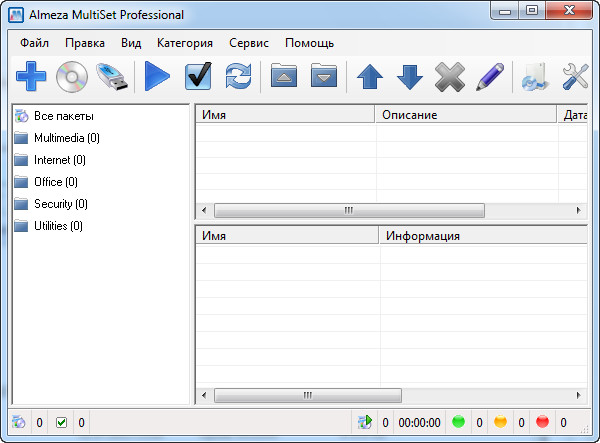Screen dimensions: 600x443
Task: Open settings with the wrench tools icon
Action: click(x=577, y=76)
